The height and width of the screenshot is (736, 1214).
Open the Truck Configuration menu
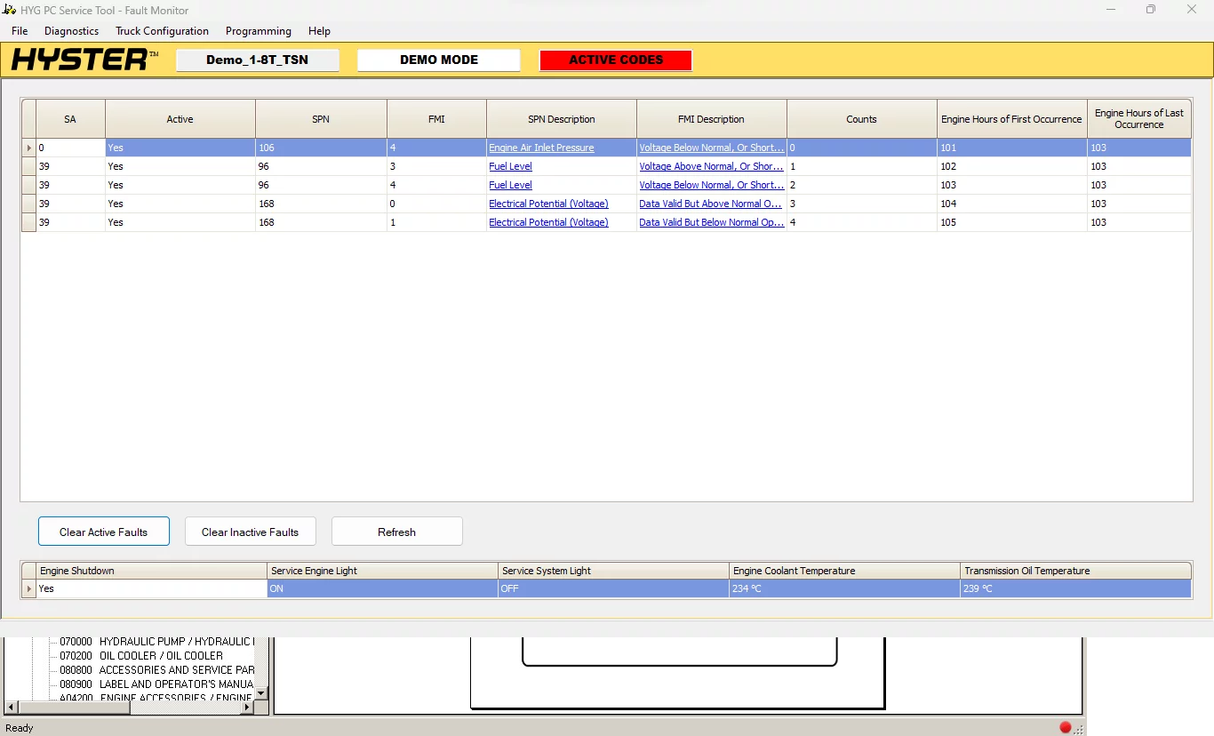(162, 31)
